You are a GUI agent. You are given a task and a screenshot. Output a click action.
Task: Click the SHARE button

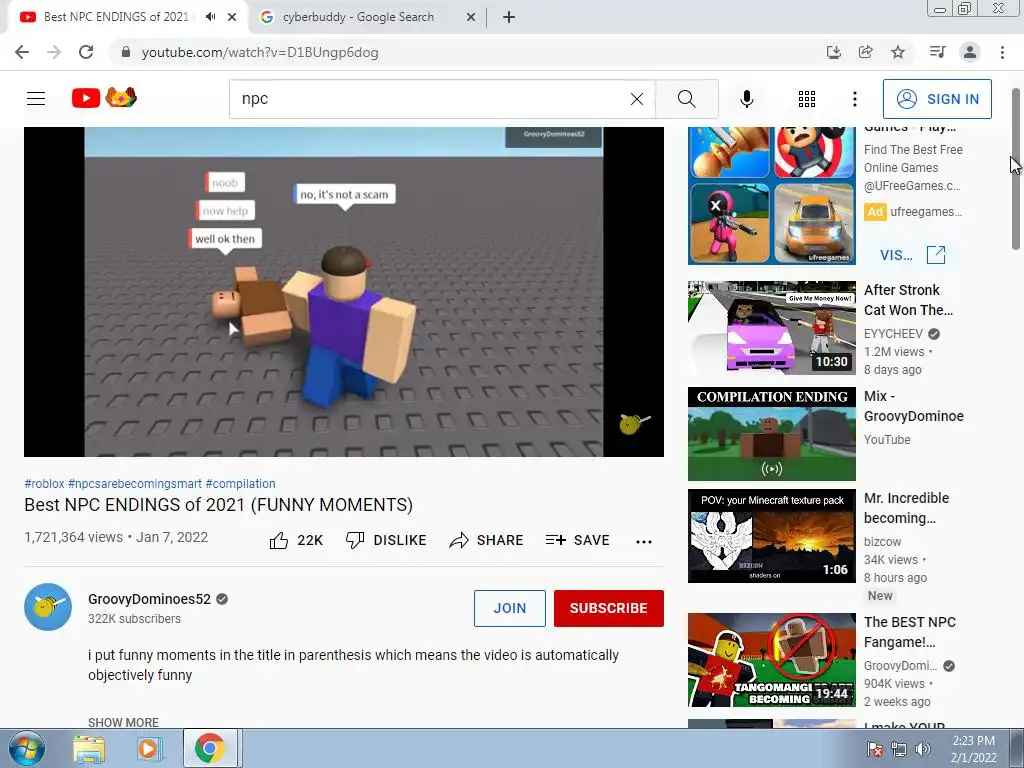[x=487, y=540]
